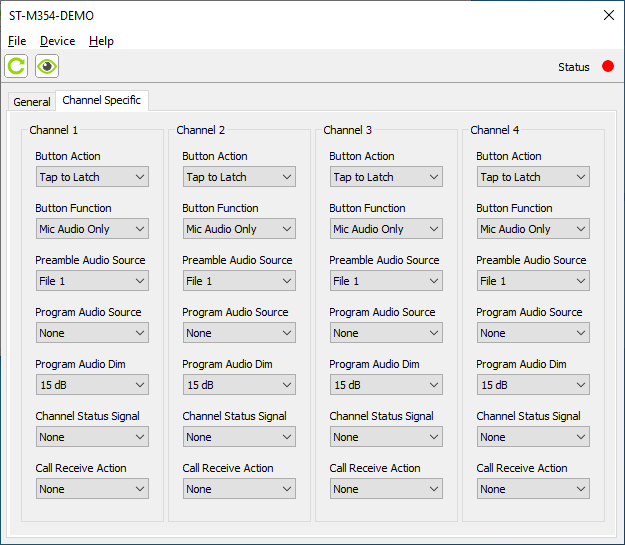Click the red Status indicator
Screen dimensions: 625x545
pos(608,67)
